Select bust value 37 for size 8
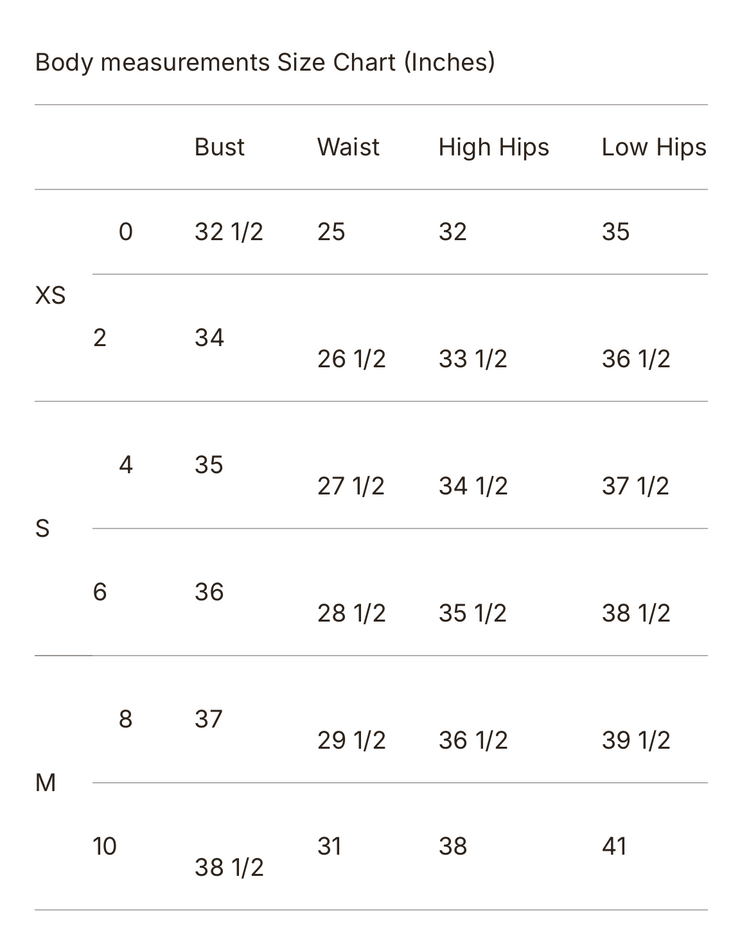The width and height of the screenshot is (740, 942). 208,719
